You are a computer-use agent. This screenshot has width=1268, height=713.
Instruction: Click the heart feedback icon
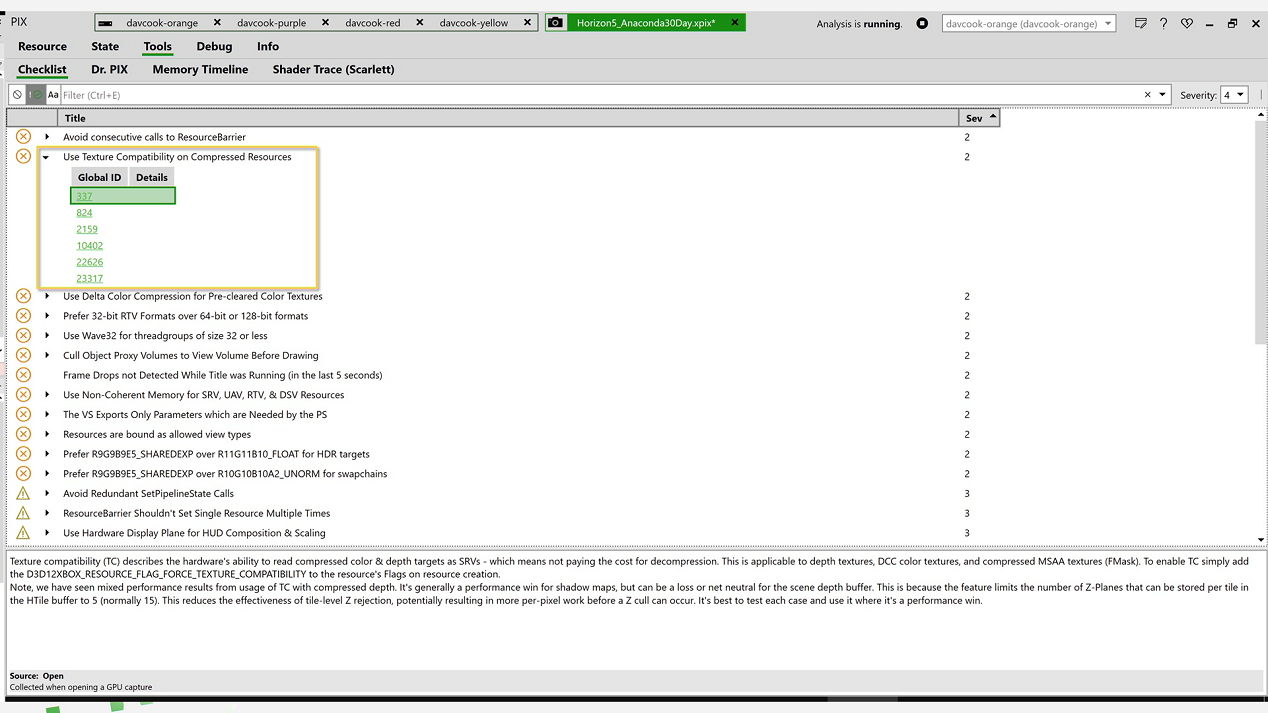[x=1187, y=23]
